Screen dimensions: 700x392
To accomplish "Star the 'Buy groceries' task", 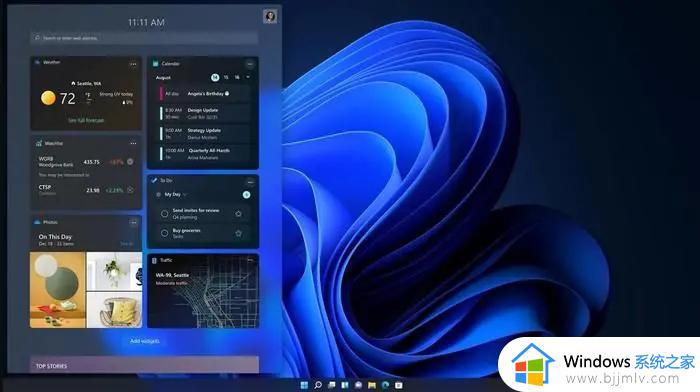I will (238, 233).
